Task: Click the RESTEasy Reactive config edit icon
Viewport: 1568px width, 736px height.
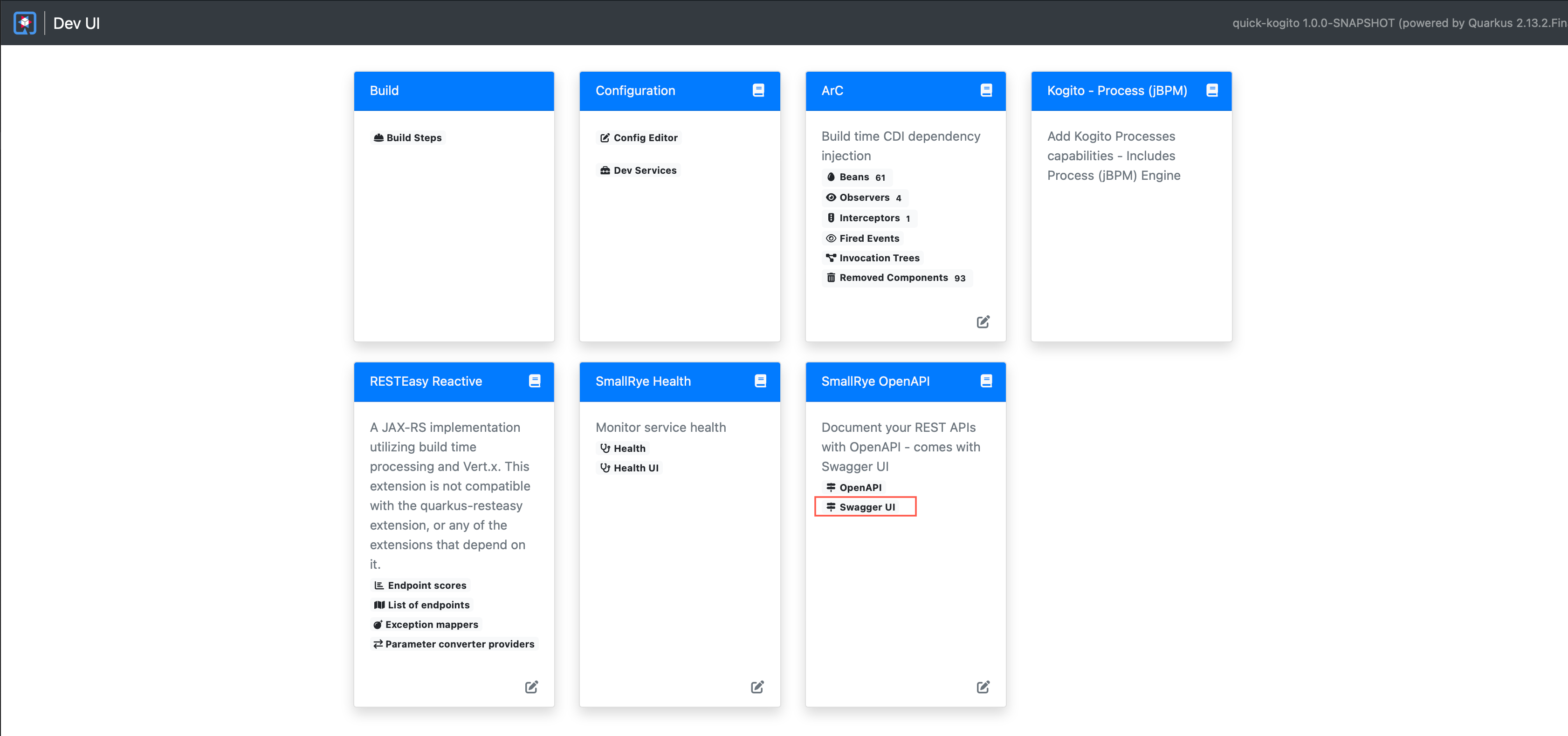Action: coord(531,687)
